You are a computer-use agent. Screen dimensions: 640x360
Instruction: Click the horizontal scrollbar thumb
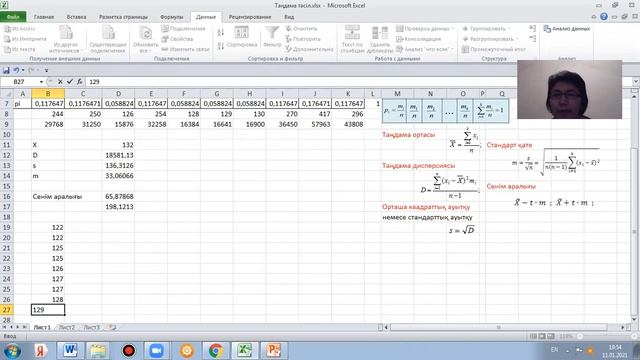coord(498,327)
